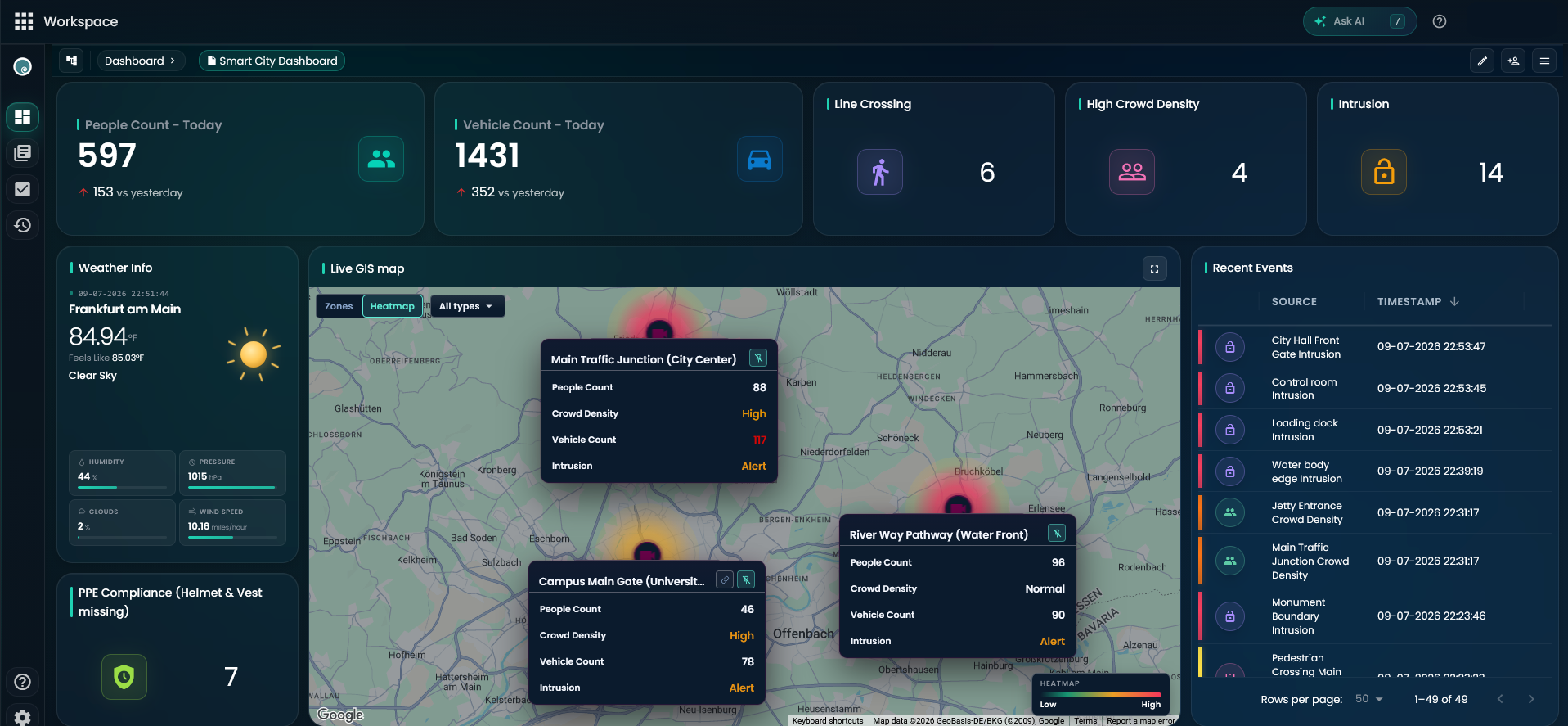1568x726 pixels.
Task: Click the Intrusion lock icon
Action: tap(1384, 172)
